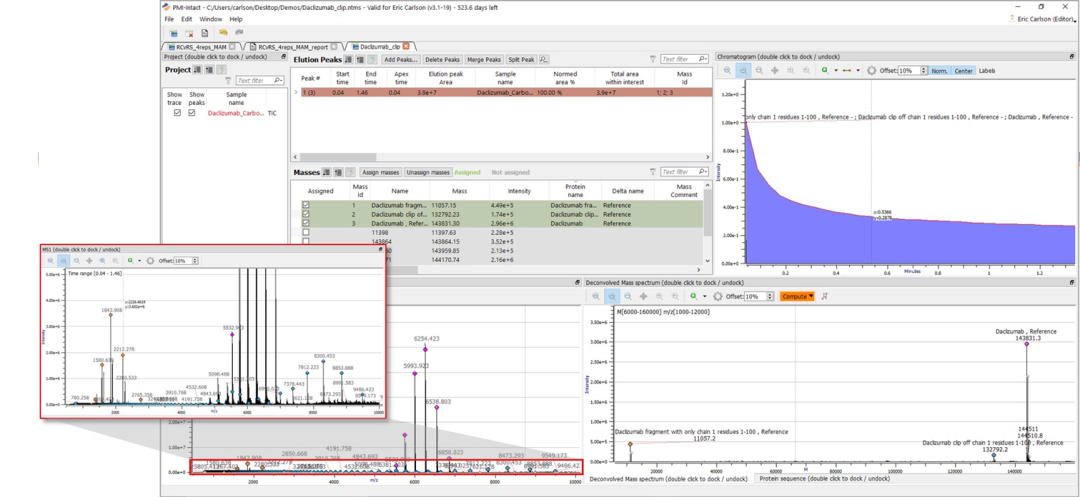Uncheck Show peaks for Daclizumab_Carbo sample

(192, 113)
